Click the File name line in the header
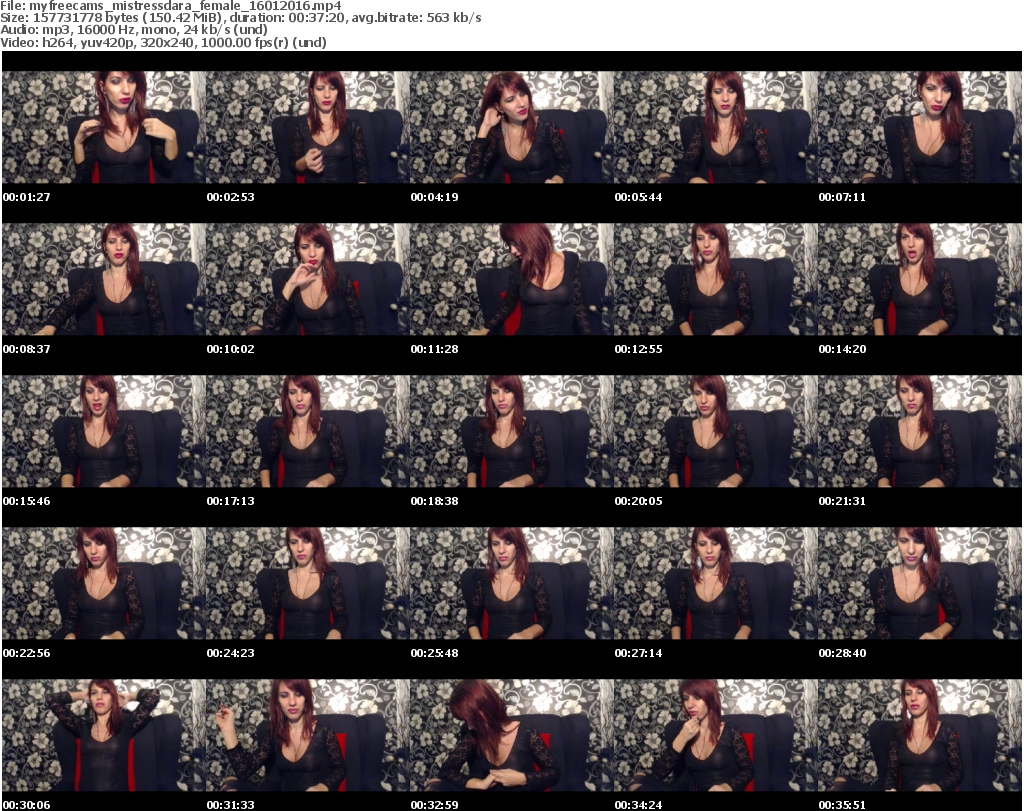Image resolution: width=1024 pixels, height=811 pixels. (x=170, y=6)
